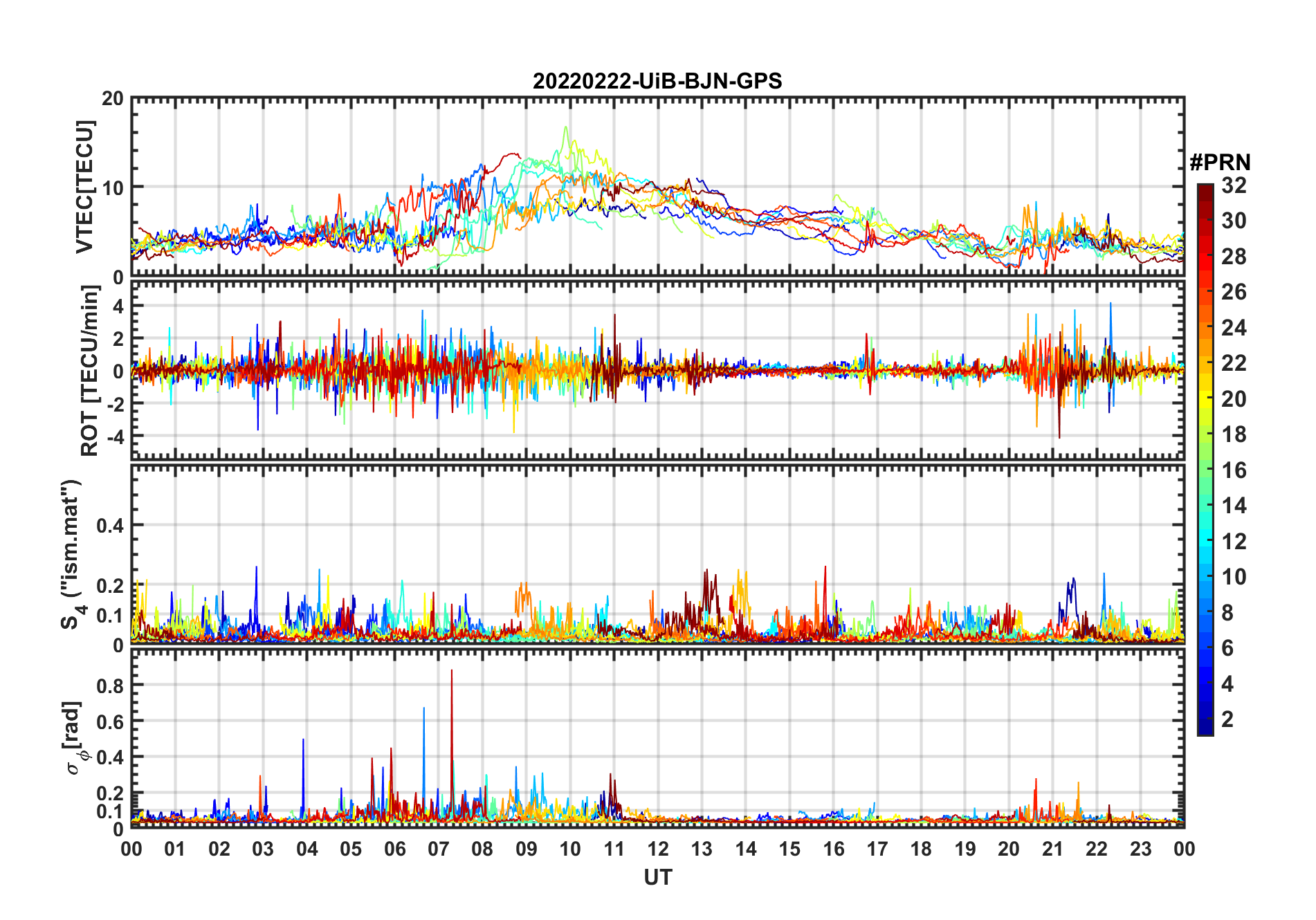Click the colorbar tick label 24

coord(1234,328)
